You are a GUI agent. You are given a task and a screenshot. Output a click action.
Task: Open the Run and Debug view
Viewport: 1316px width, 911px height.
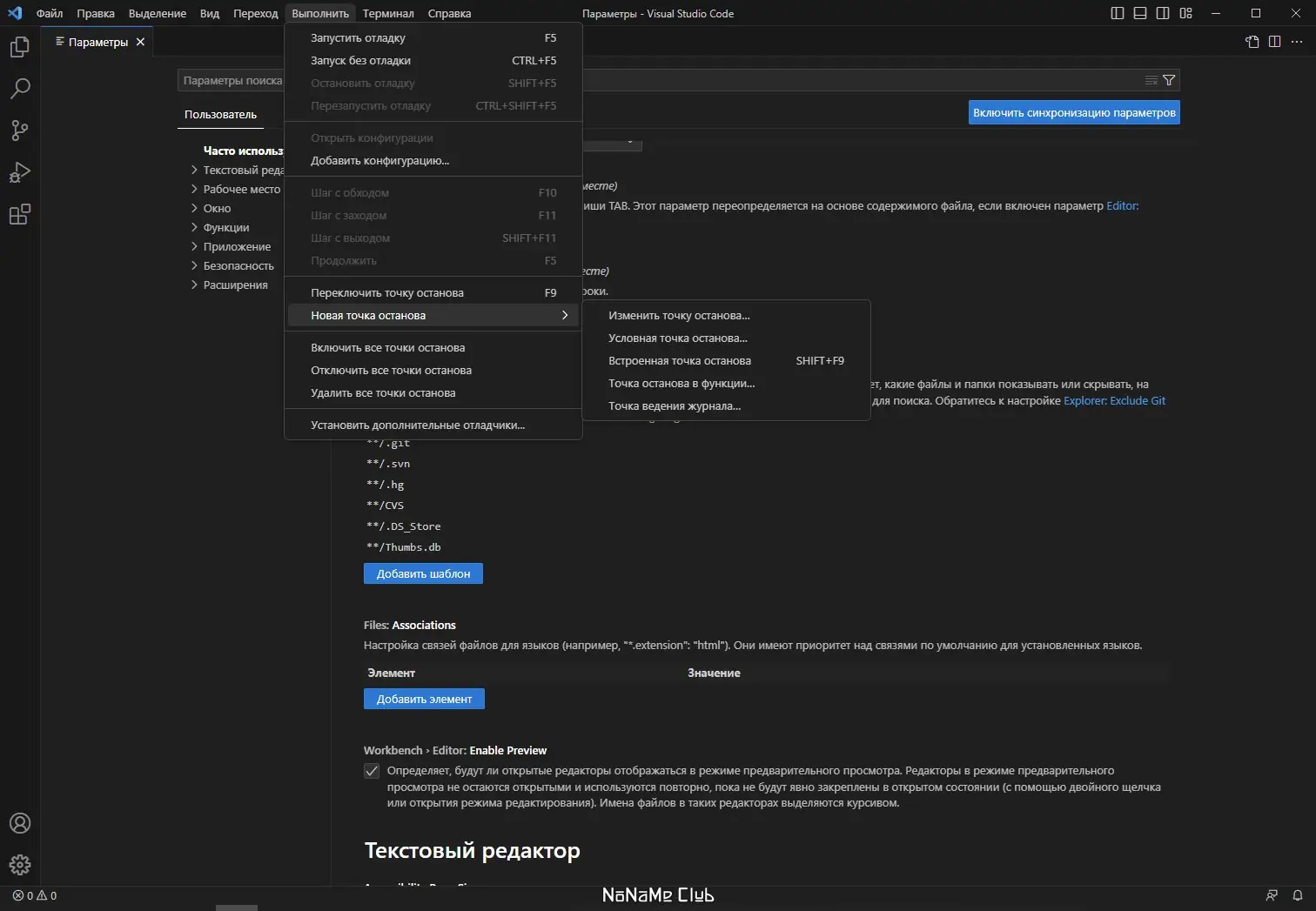click(19, 172)
